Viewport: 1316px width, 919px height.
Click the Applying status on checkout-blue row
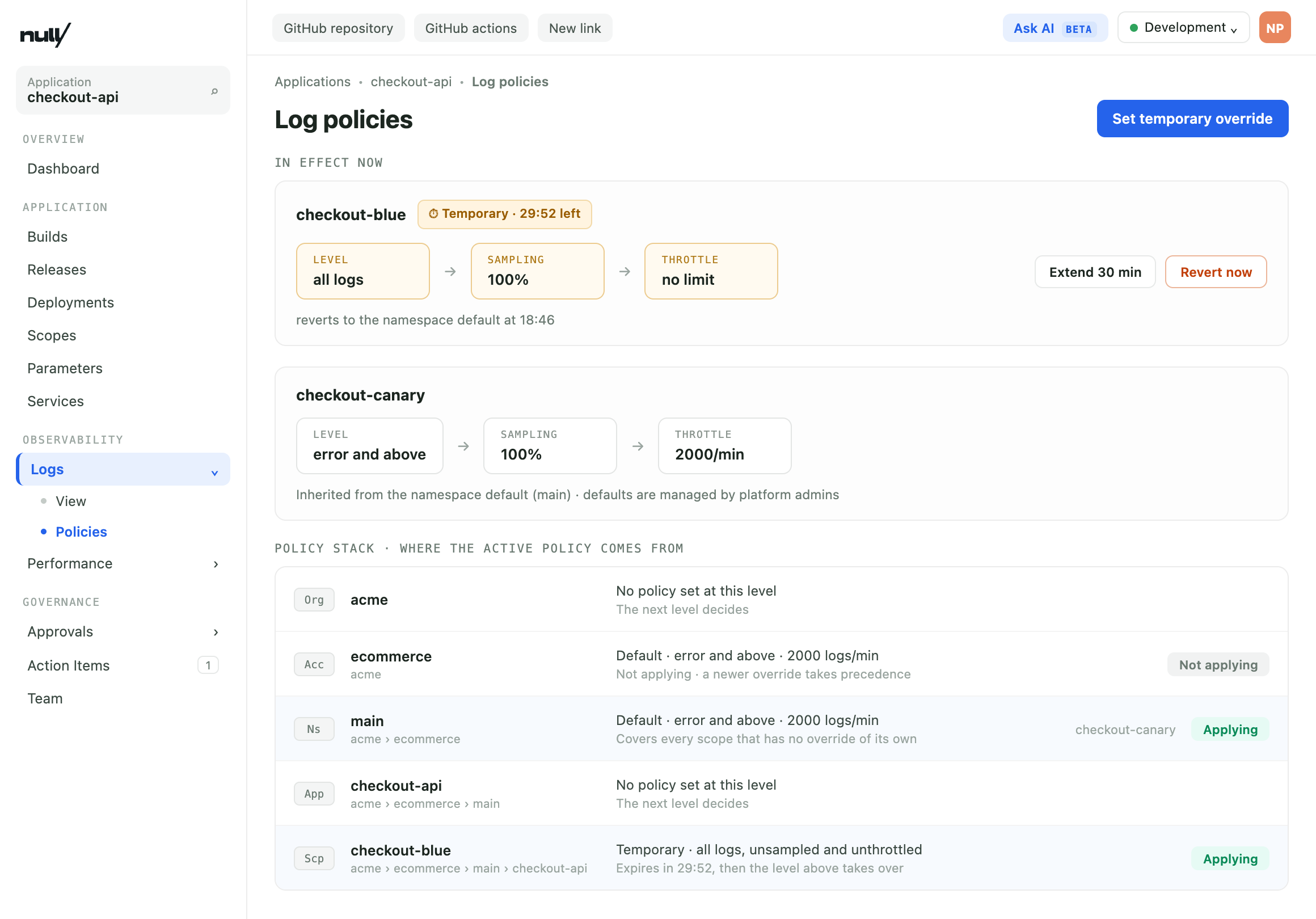point(1230,859)
